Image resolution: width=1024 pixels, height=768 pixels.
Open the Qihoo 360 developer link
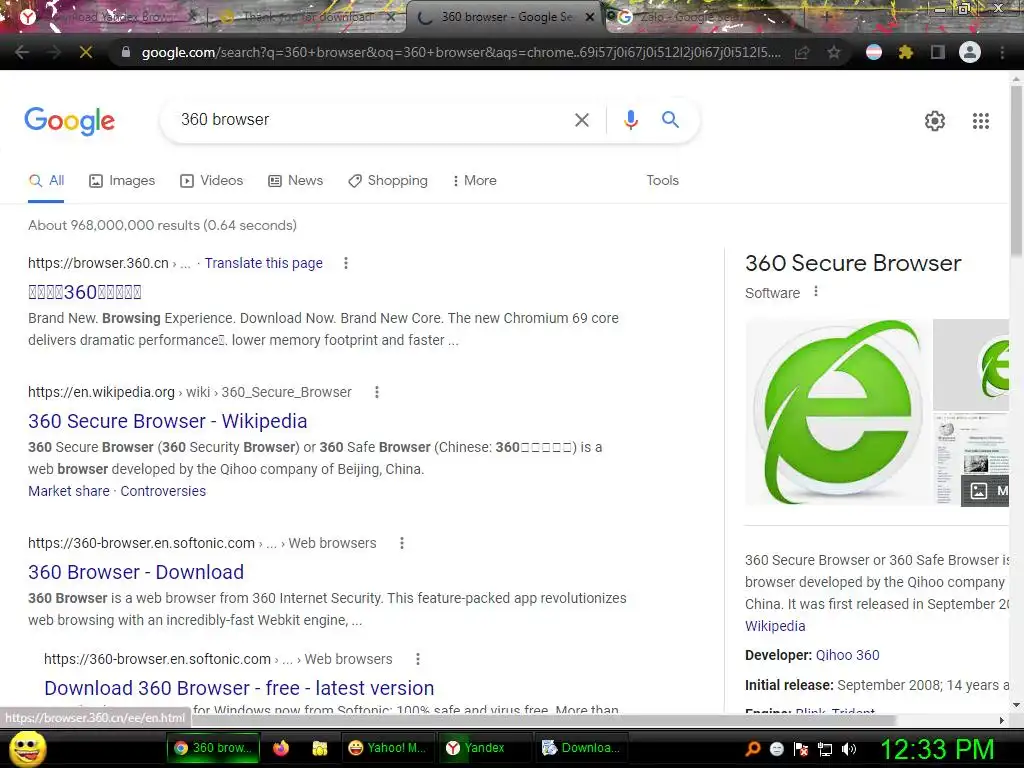point(848,655)
